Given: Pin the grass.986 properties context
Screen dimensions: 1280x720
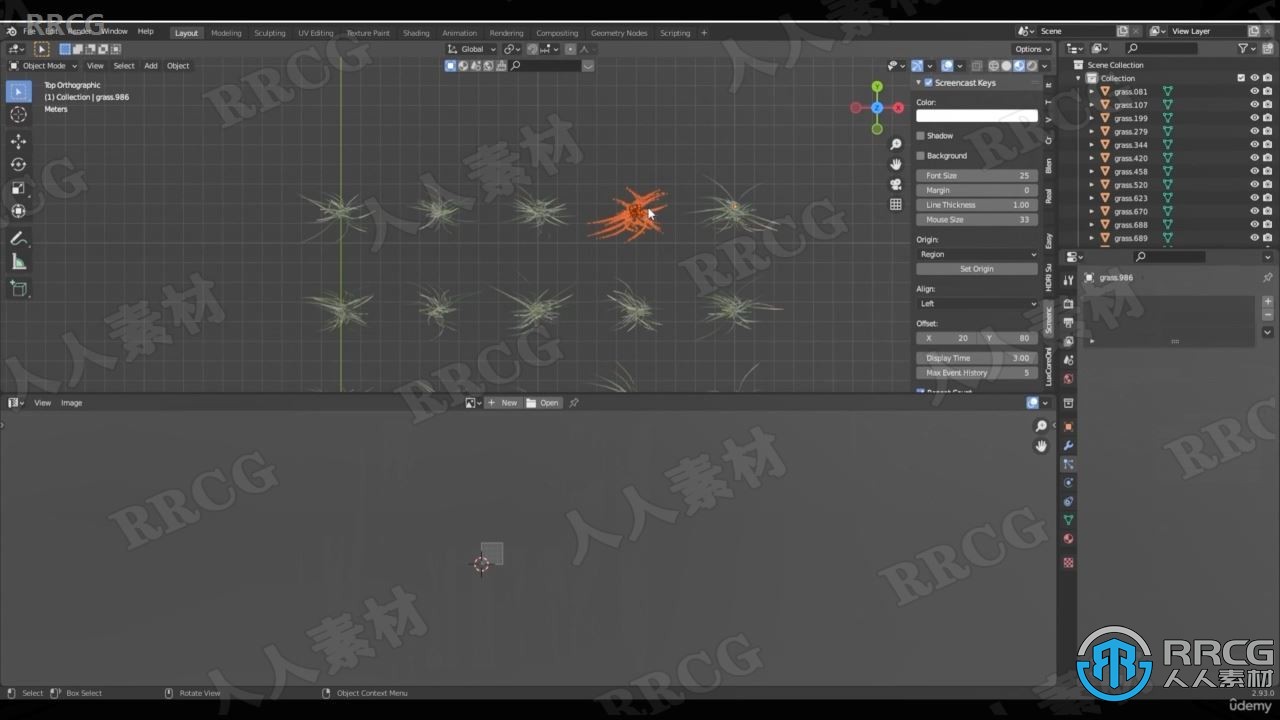Looking at the screenshot, I should click(1267, 277).
